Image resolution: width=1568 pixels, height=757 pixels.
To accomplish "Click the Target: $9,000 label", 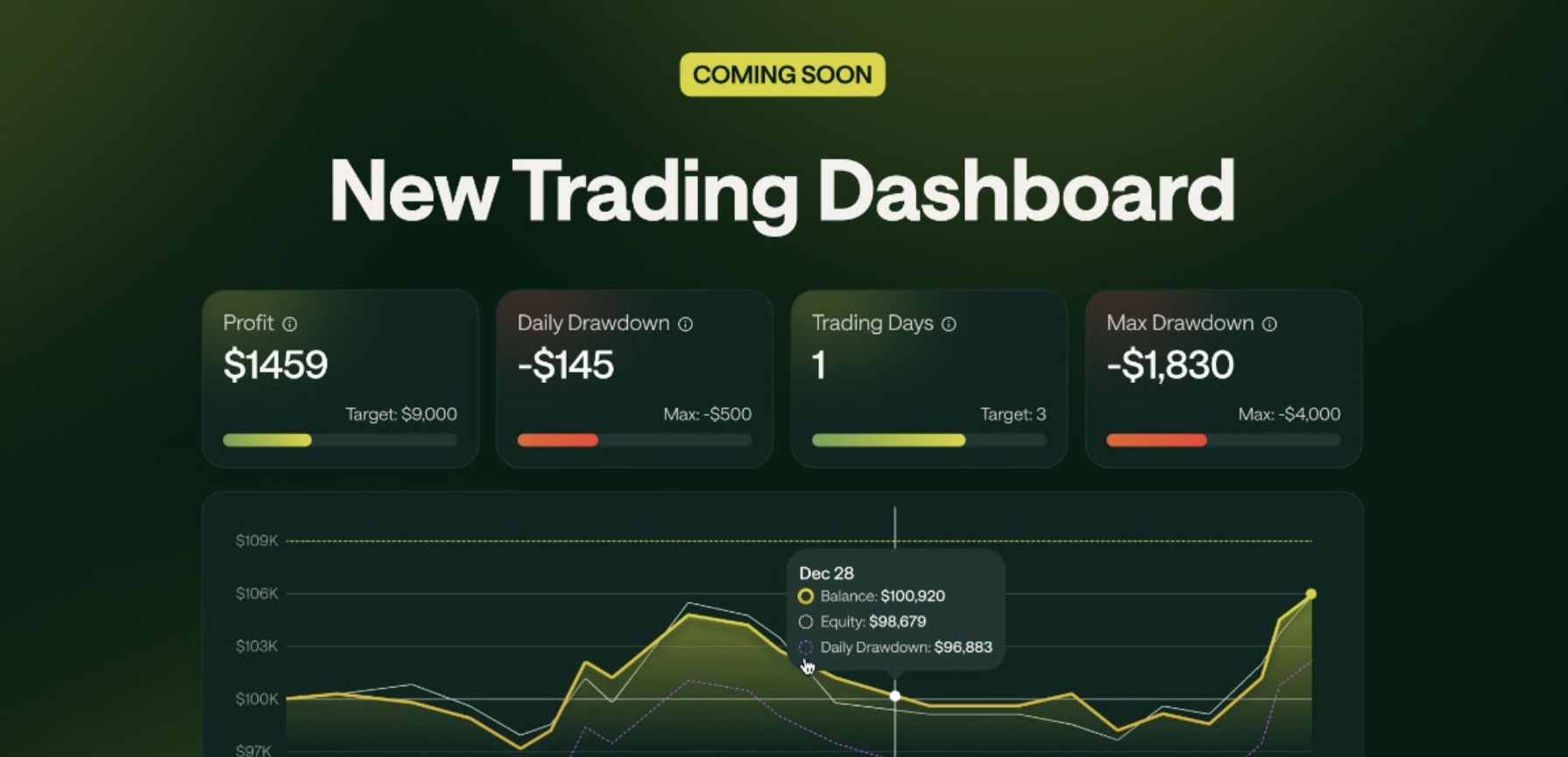I will click(x=401, y=414).
